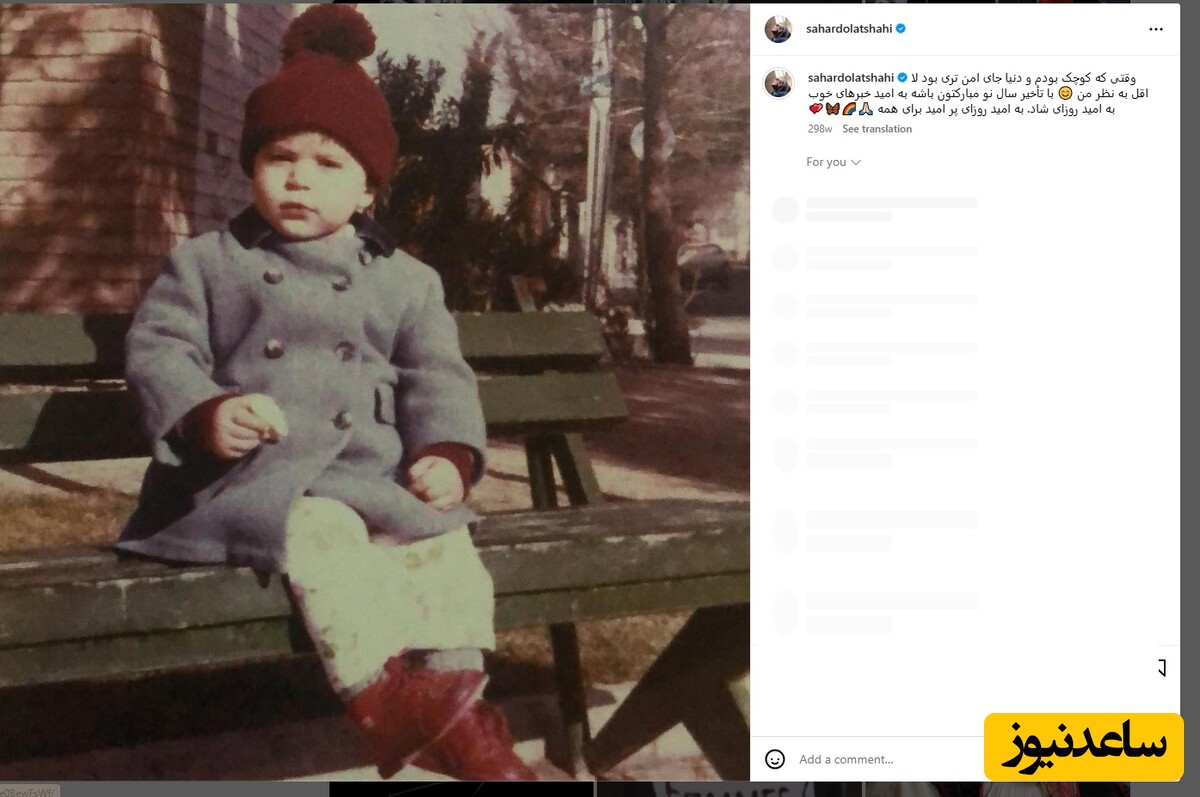The height and width of the screenshot is (797, 1200).
Task: Click the emoji picker smiley icon
Action: pyautogui.click(x=775, y=759)
